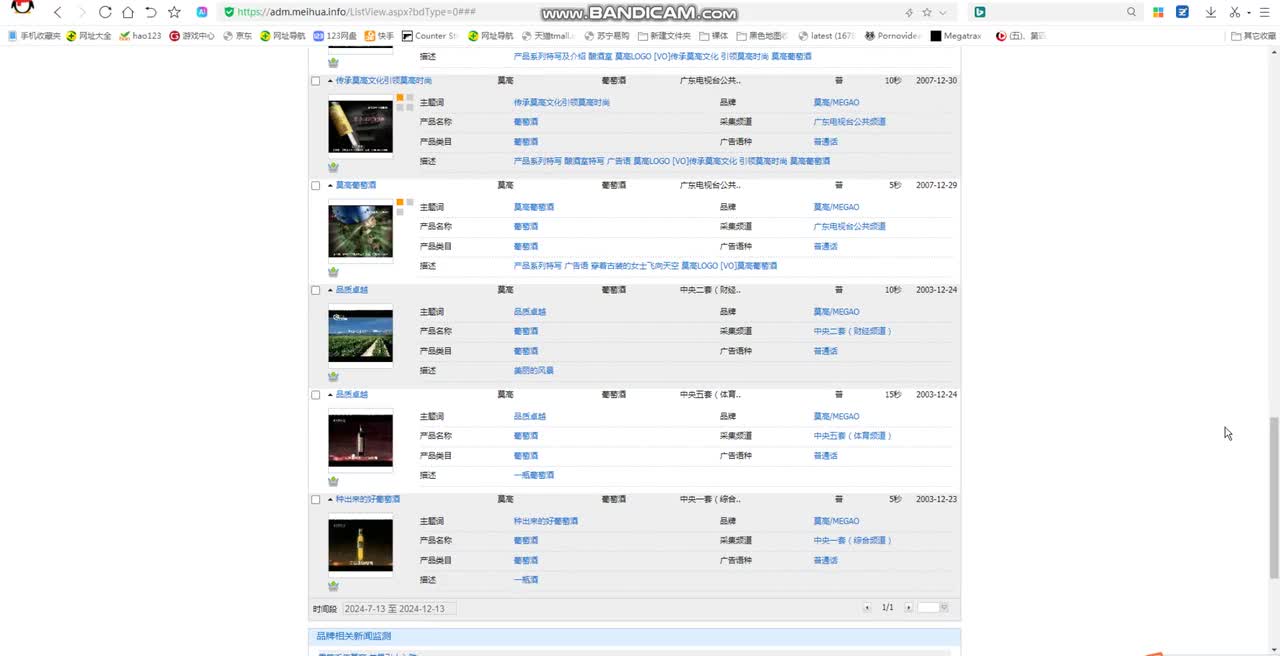Open the 游戏中心 bookmark

[192, 36]
